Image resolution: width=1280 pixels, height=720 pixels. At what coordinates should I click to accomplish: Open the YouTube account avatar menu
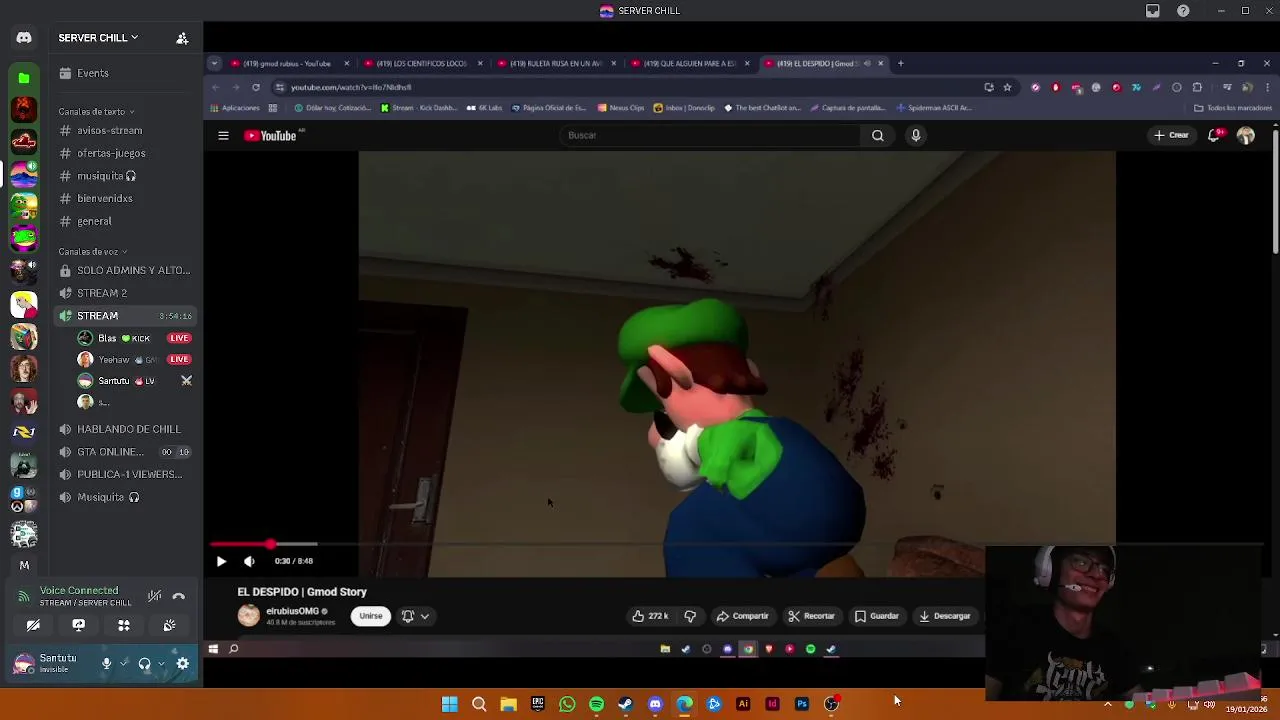[x=1246, y=136]
